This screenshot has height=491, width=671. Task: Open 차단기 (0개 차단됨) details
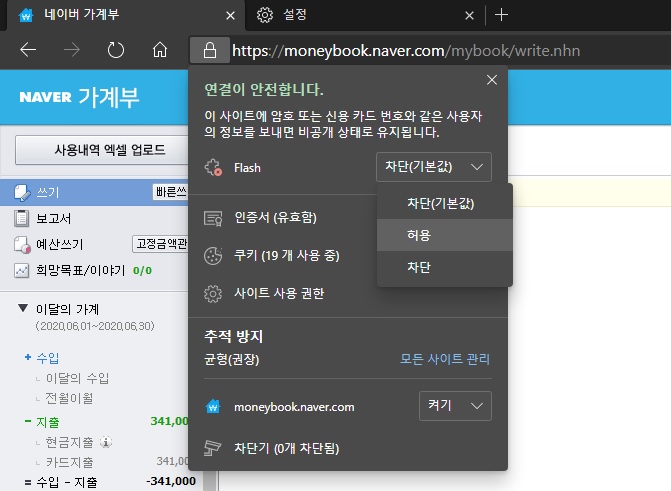[x=287, y=448]
